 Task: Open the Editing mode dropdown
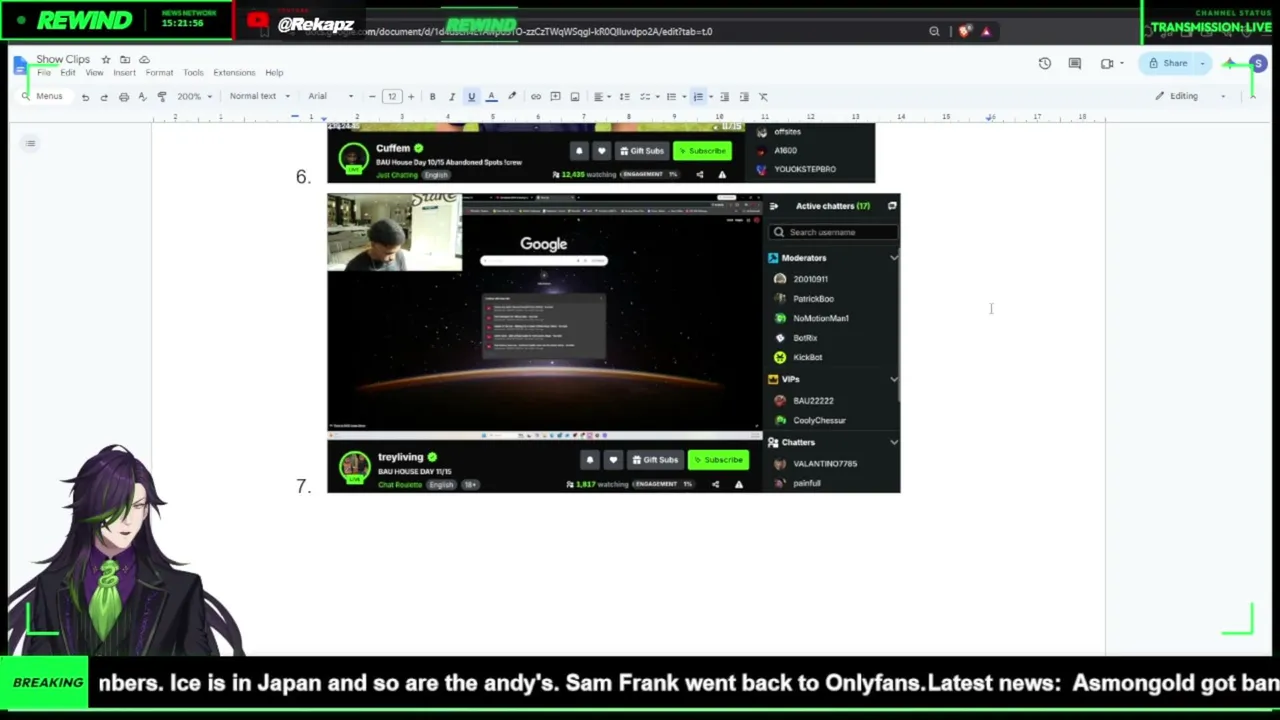[1190, 96]
